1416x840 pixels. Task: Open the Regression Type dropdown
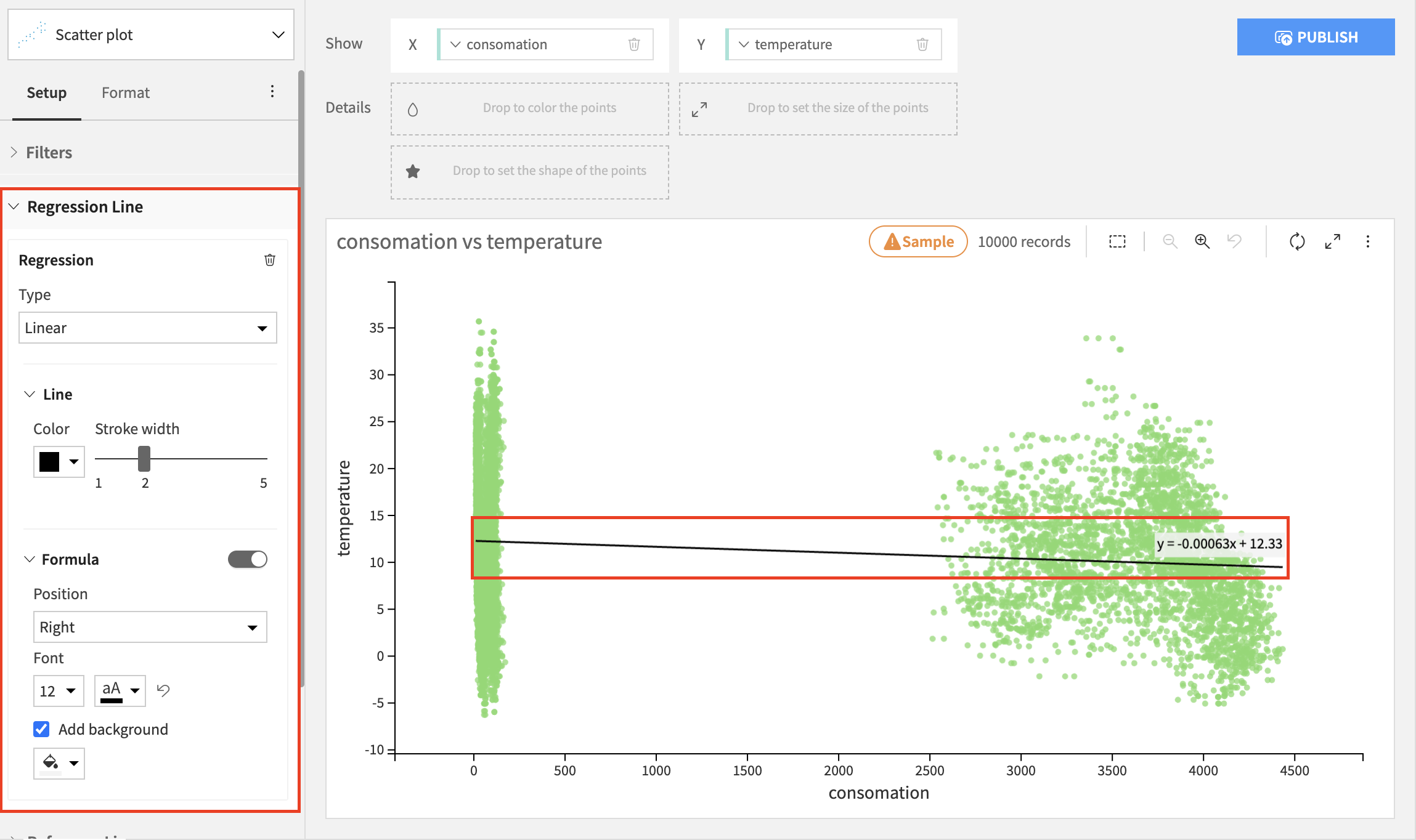(148, 327)
